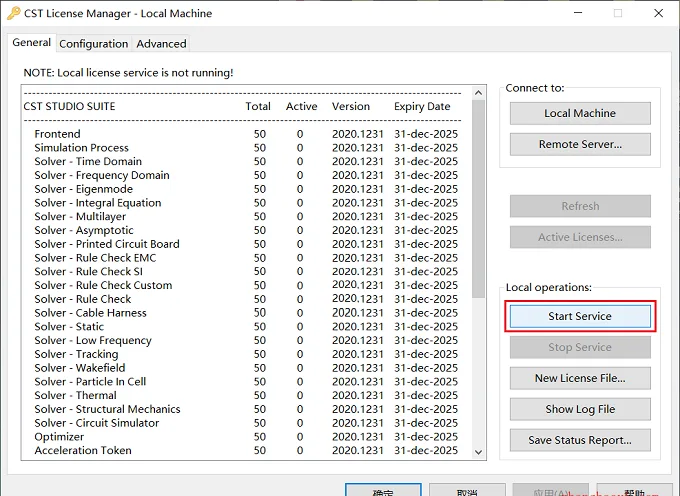Select the General tab
Screen dimensions: 680x496
pyautogui.click(x=32, y=42)
